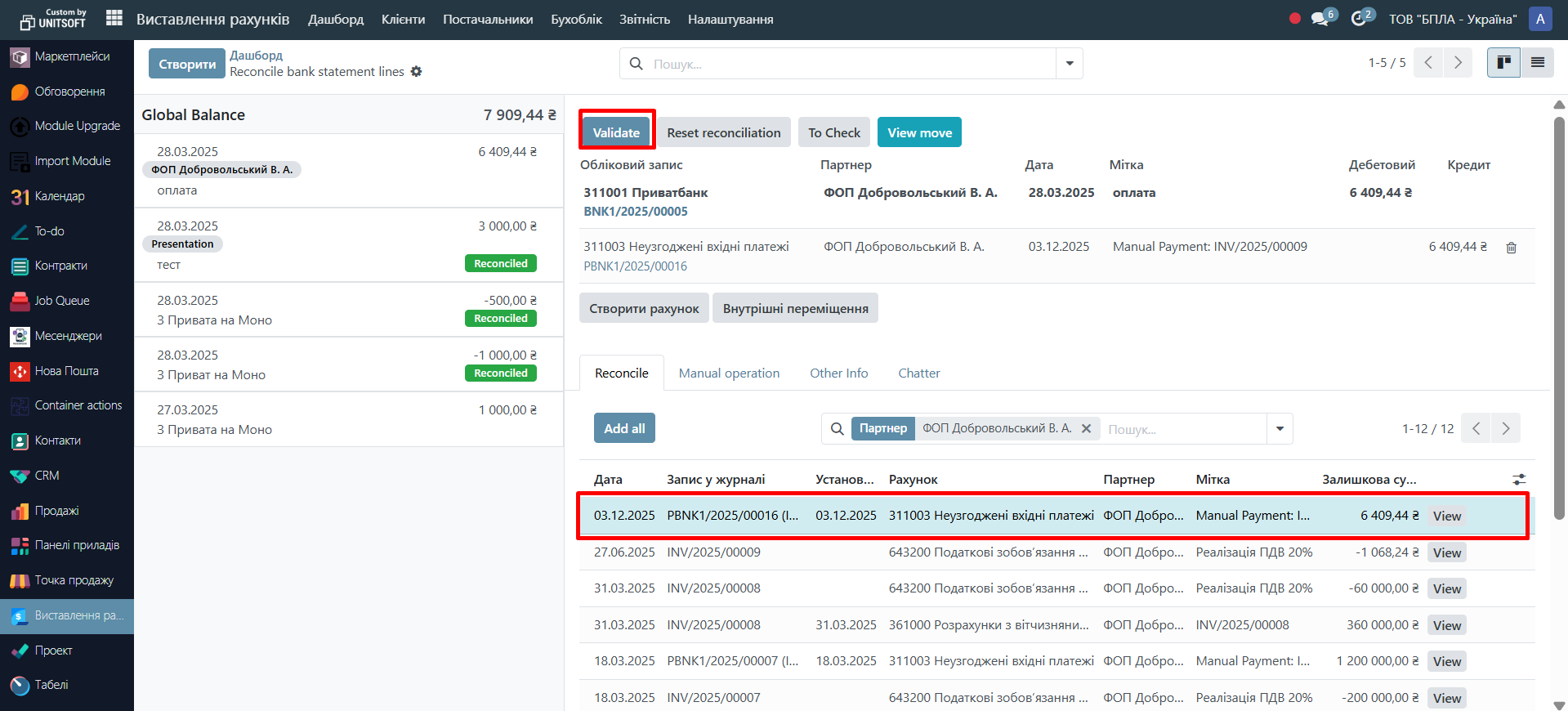
Task: Expand the reconcile search filter dropdown
Action: (1280, 429)
